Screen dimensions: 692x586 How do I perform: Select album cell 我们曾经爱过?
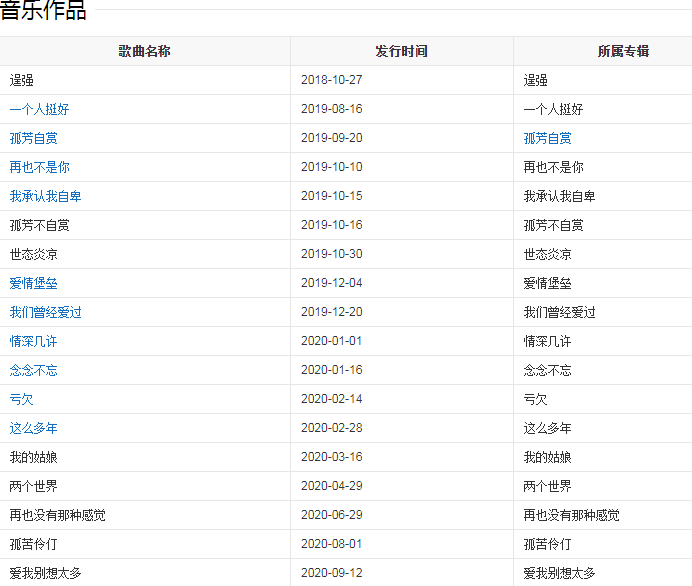559,312
